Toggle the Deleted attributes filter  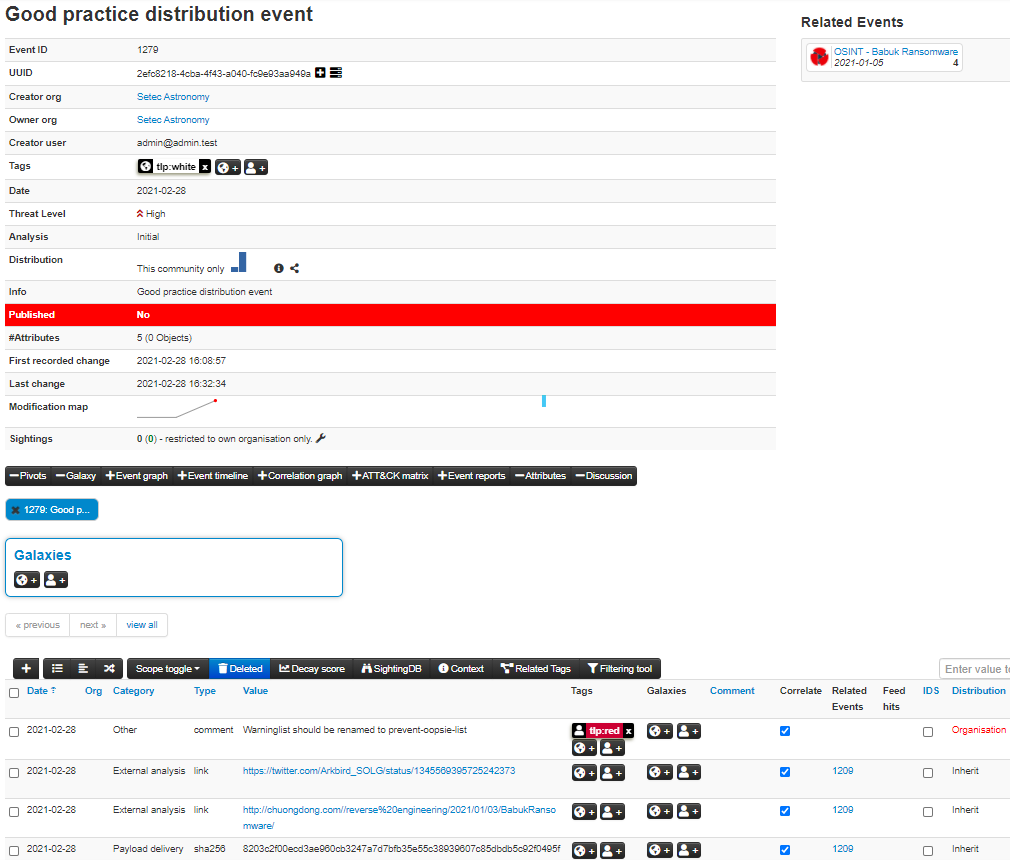(239, 669)
